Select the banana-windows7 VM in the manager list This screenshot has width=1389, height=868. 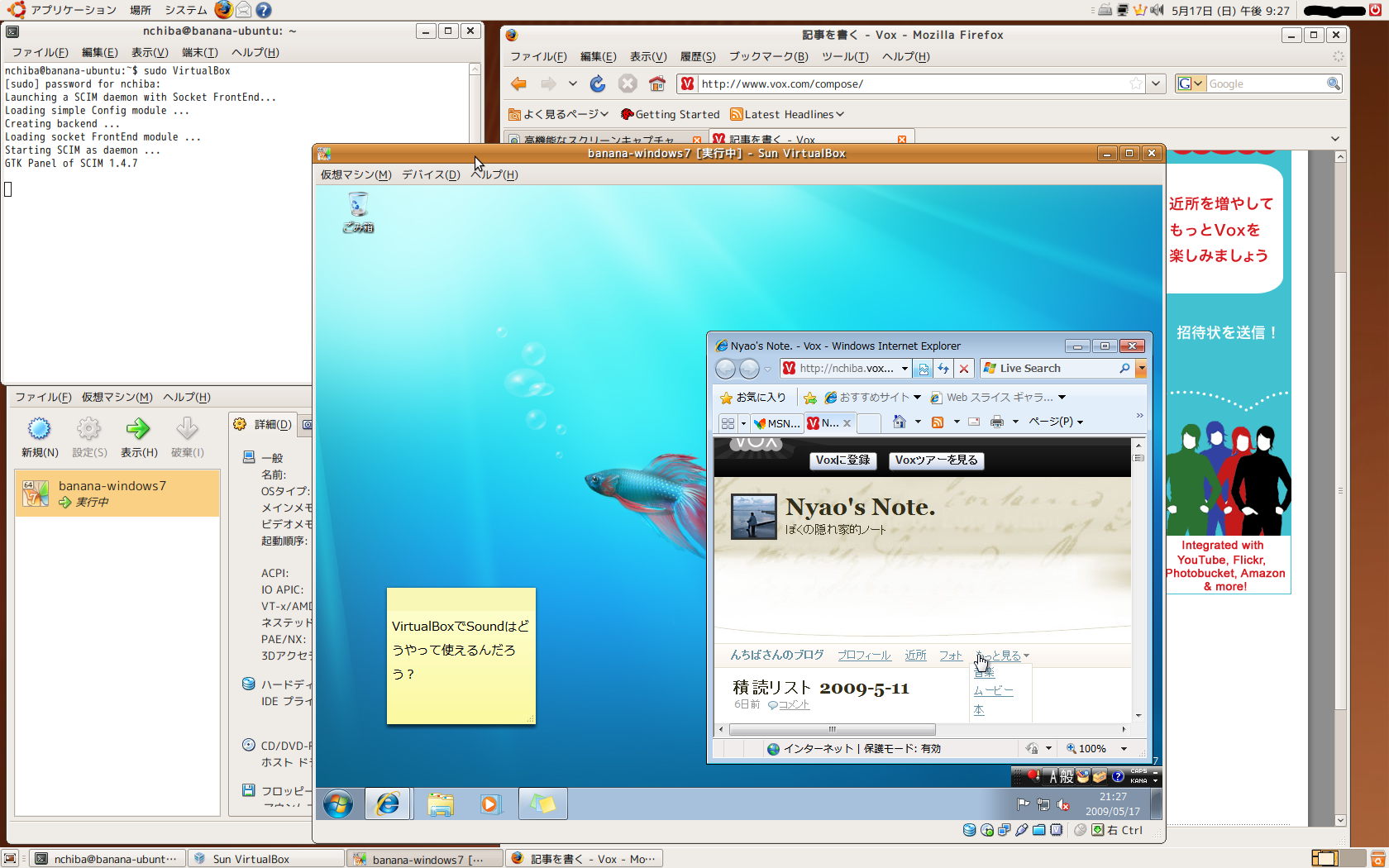(x=117, y=494)
